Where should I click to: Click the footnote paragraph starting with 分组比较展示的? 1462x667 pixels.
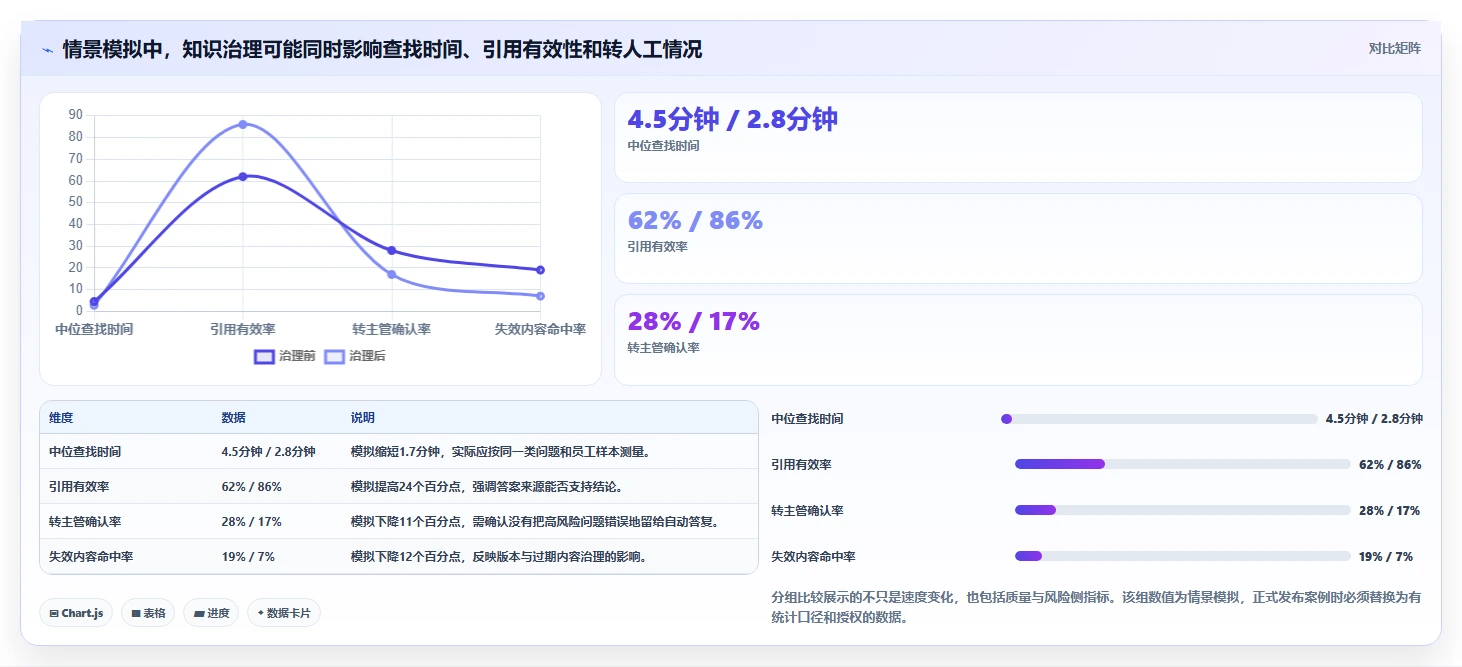1096,607
